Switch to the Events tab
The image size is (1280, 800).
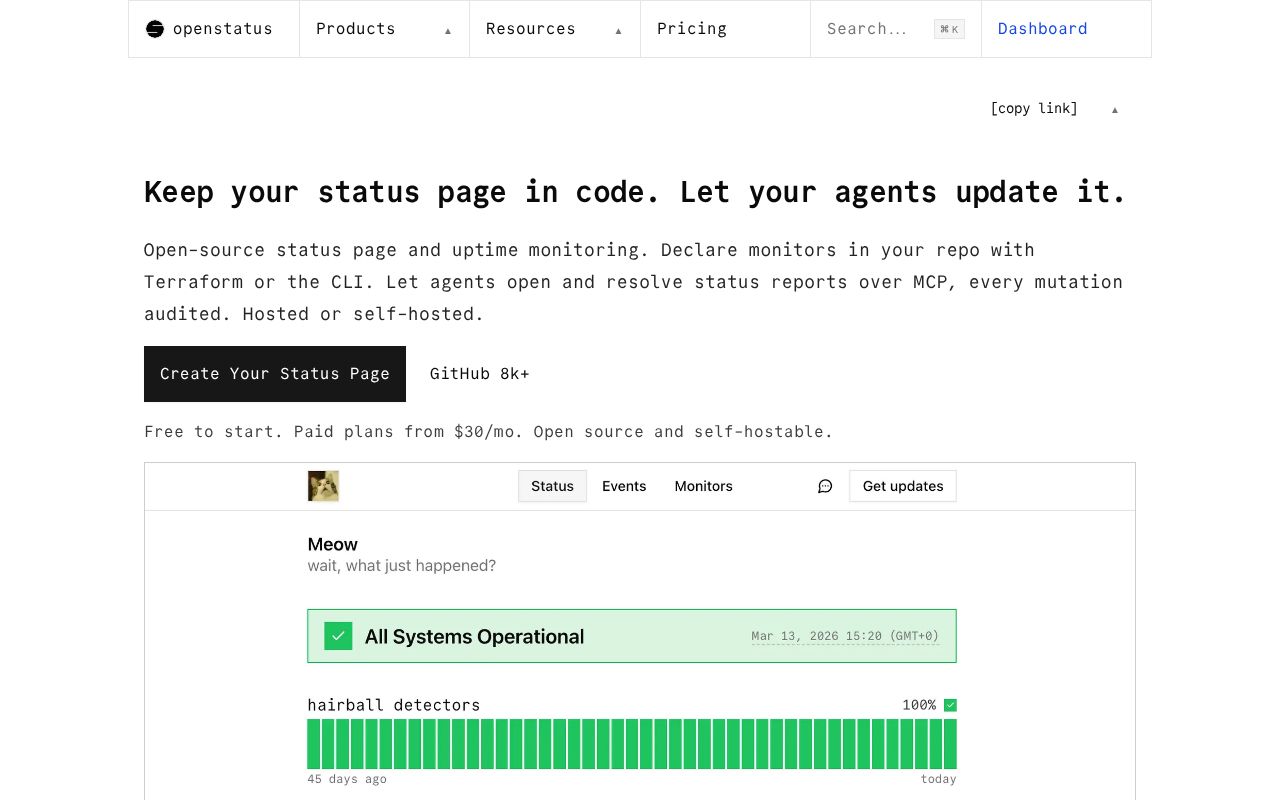(x=624, y=486)
